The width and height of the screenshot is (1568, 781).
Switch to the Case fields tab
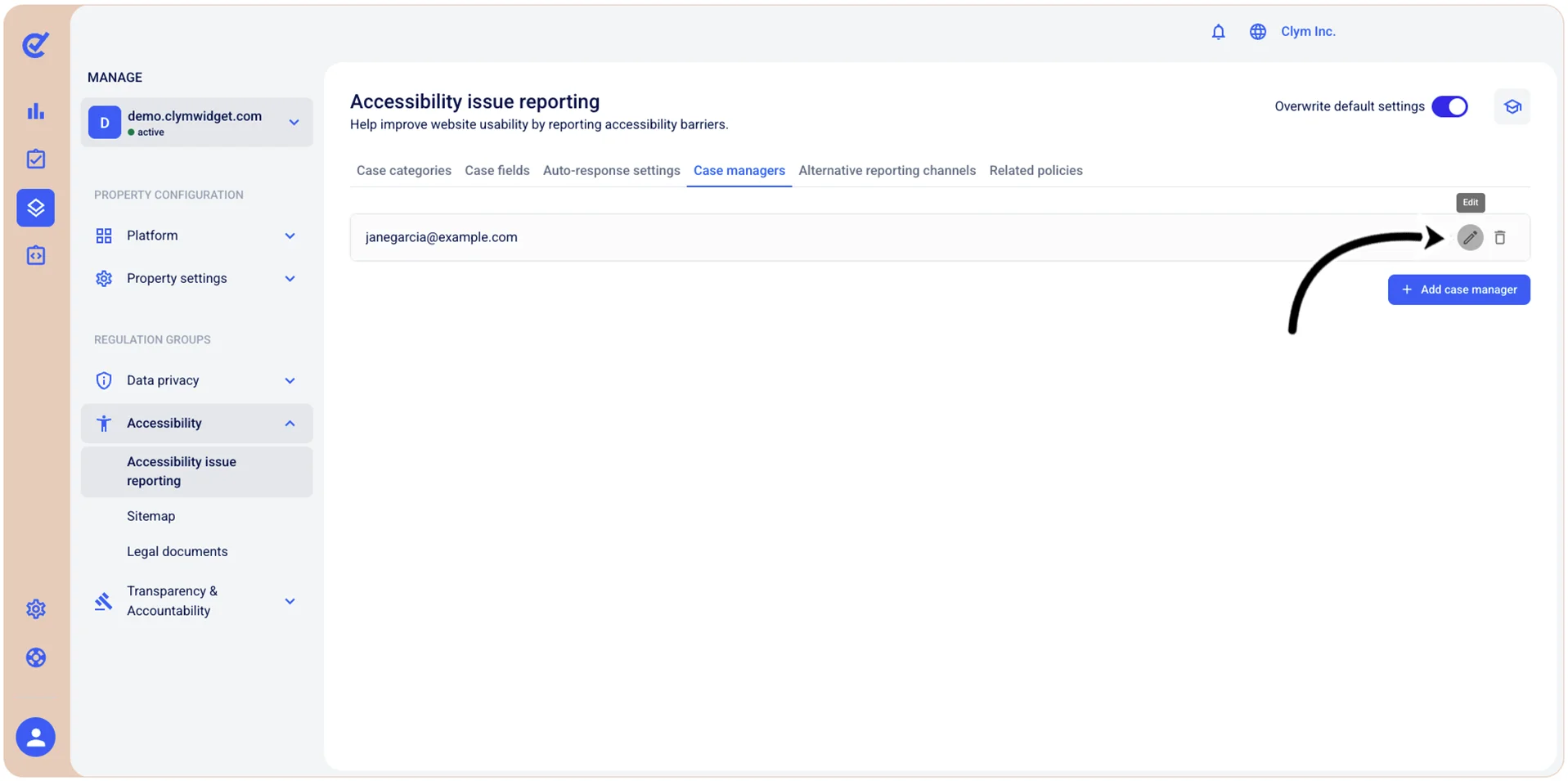pos(496,170)
